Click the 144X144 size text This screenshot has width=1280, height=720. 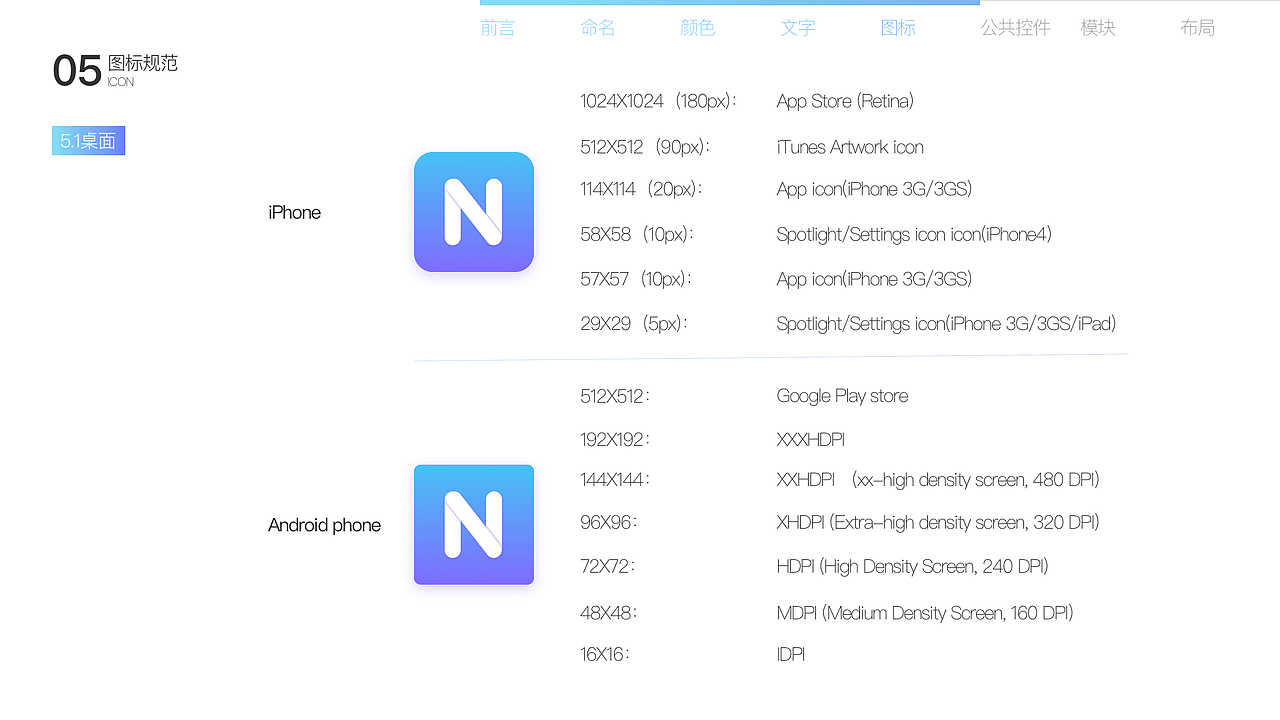pyautogui.click(x=615, y=480)
